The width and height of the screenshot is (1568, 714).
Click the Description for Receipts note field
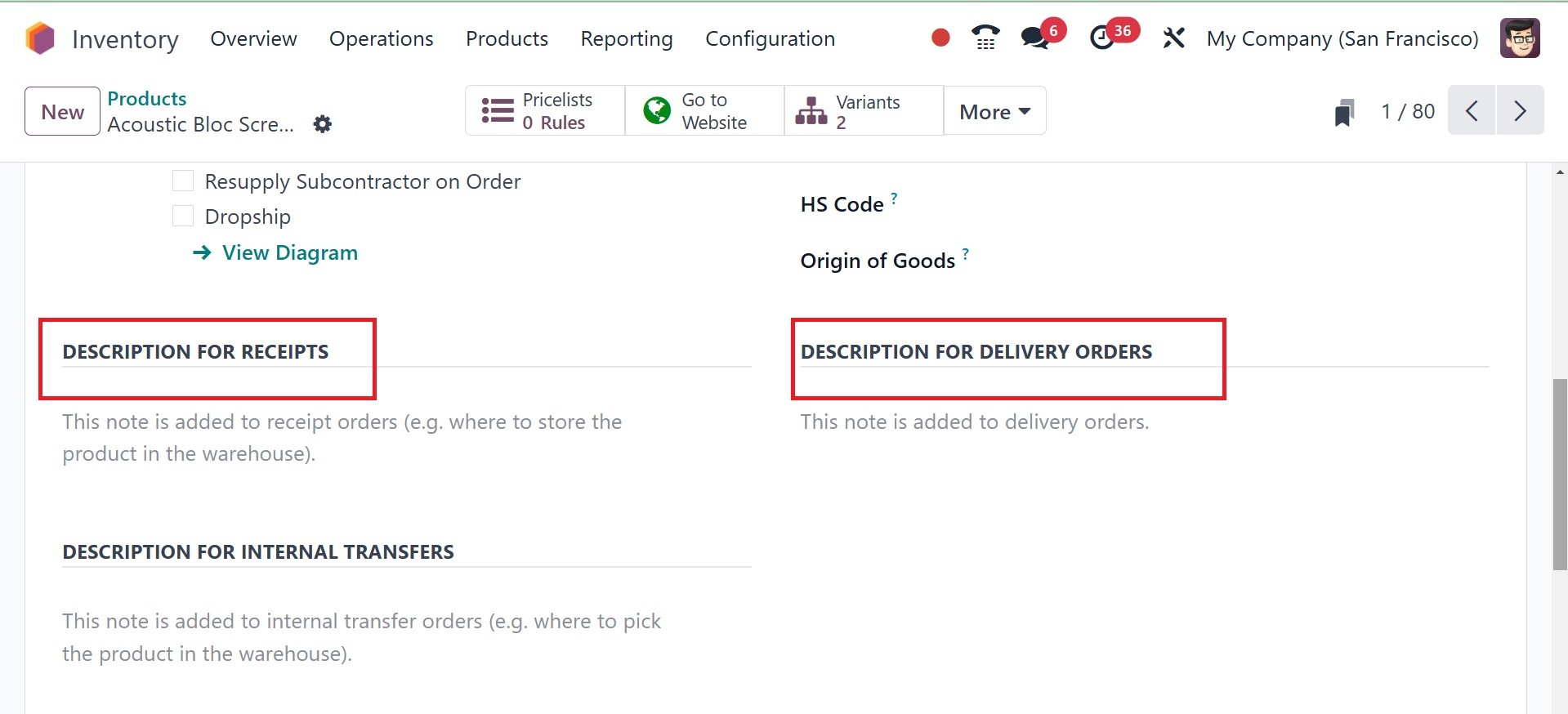point(343,438)
